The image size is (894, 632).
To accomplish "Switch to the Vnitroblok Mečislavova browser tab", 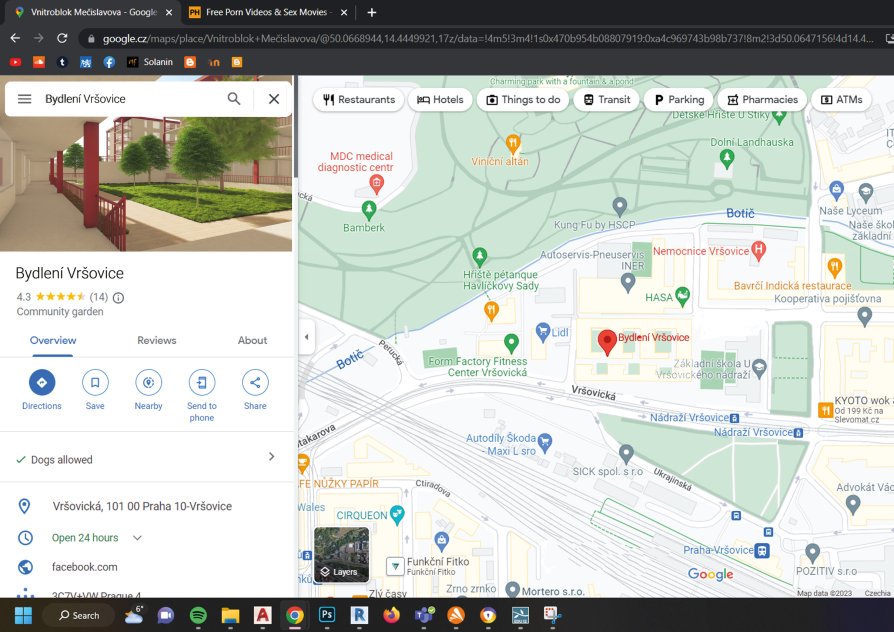I will [94, 12].
